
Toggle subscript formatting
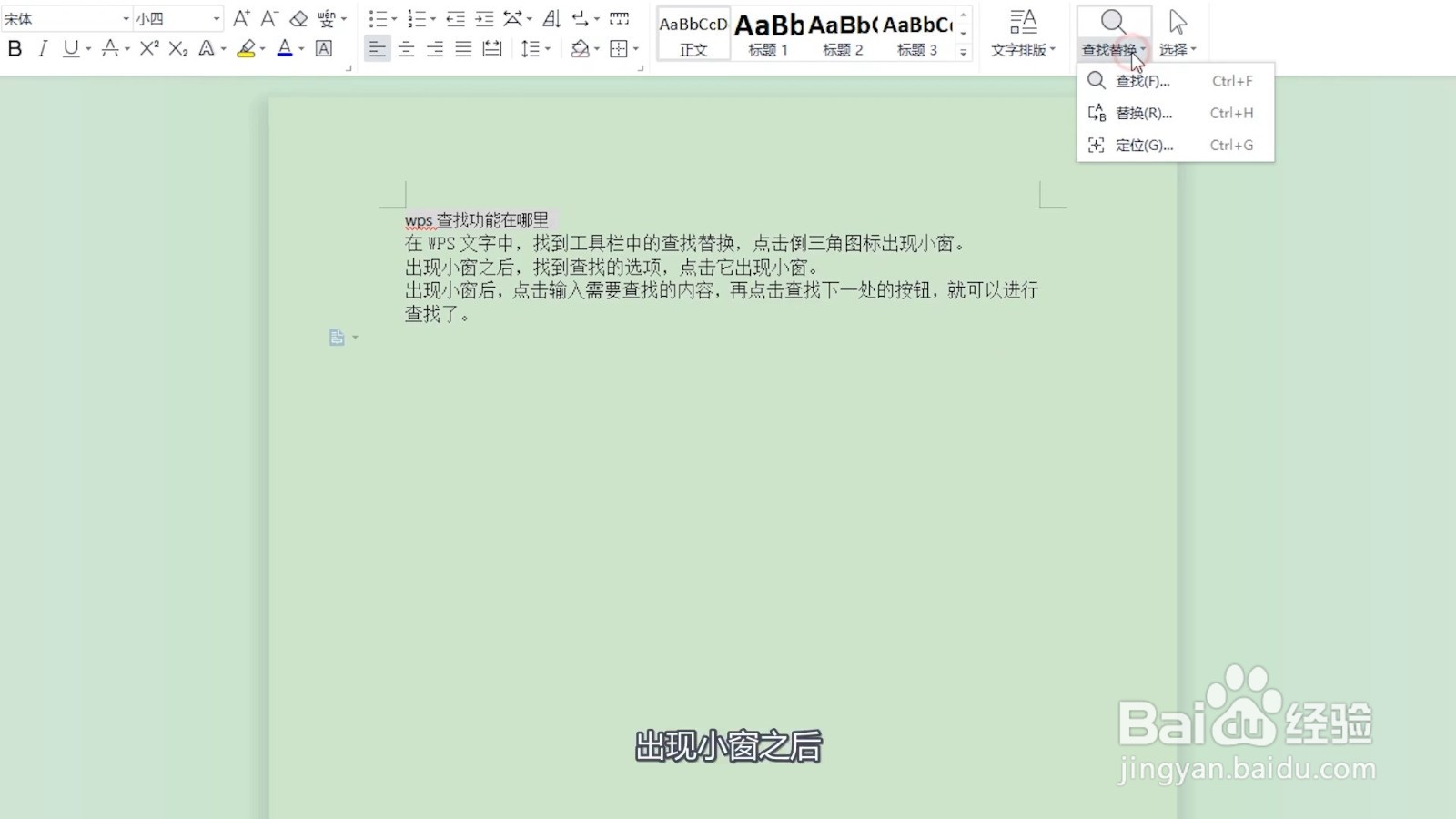(178, 49)
